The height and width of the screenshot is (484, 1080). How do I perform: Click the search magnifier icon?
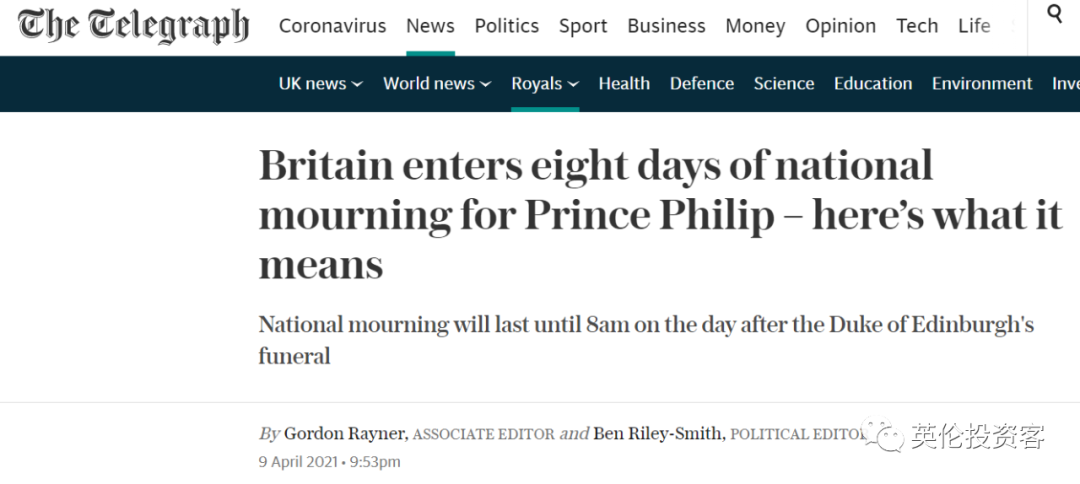point(1055,14)
